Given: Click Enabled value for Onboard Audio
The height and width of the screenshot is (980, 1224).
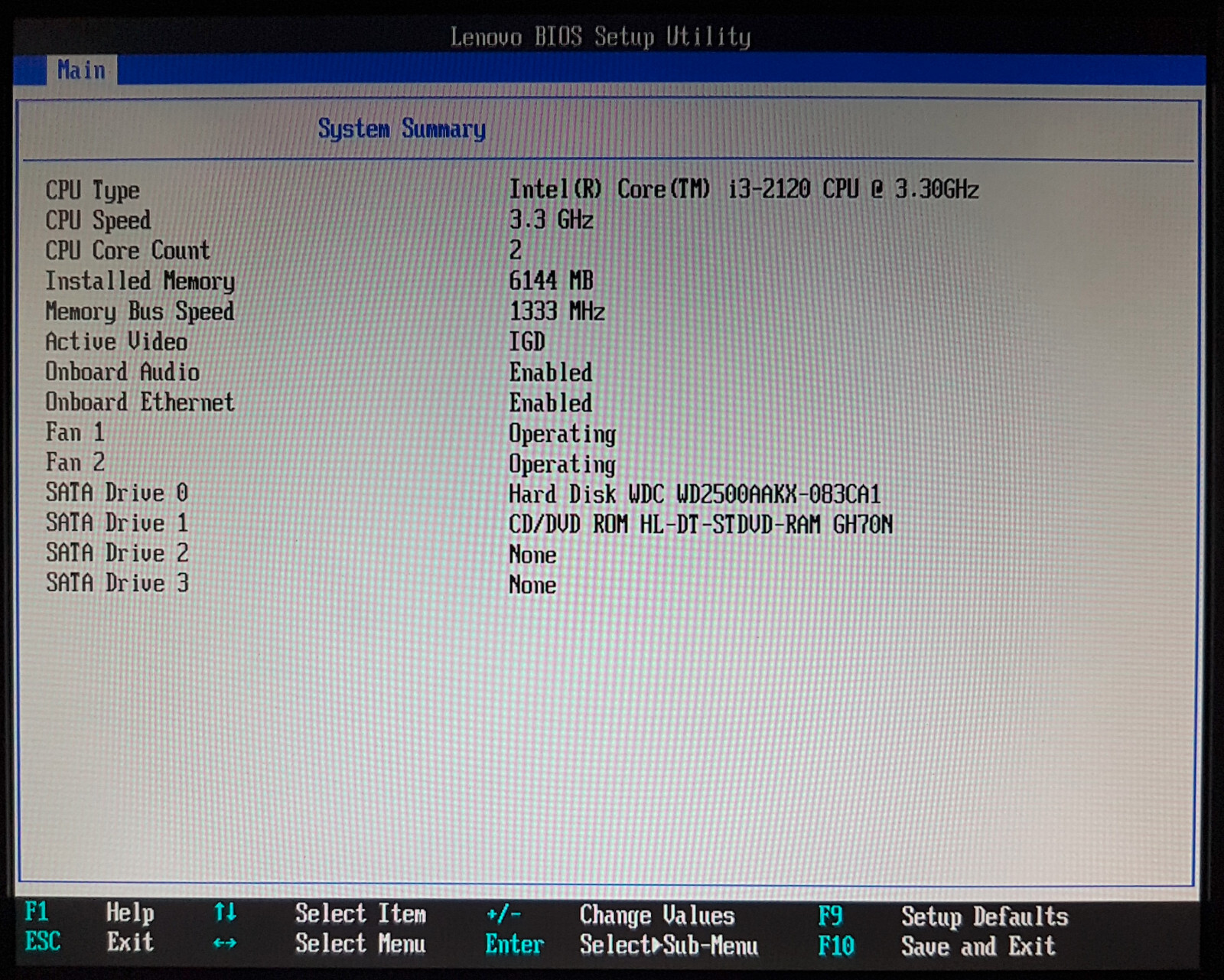Looking at the screenshot, I should [x=551, y=373].
